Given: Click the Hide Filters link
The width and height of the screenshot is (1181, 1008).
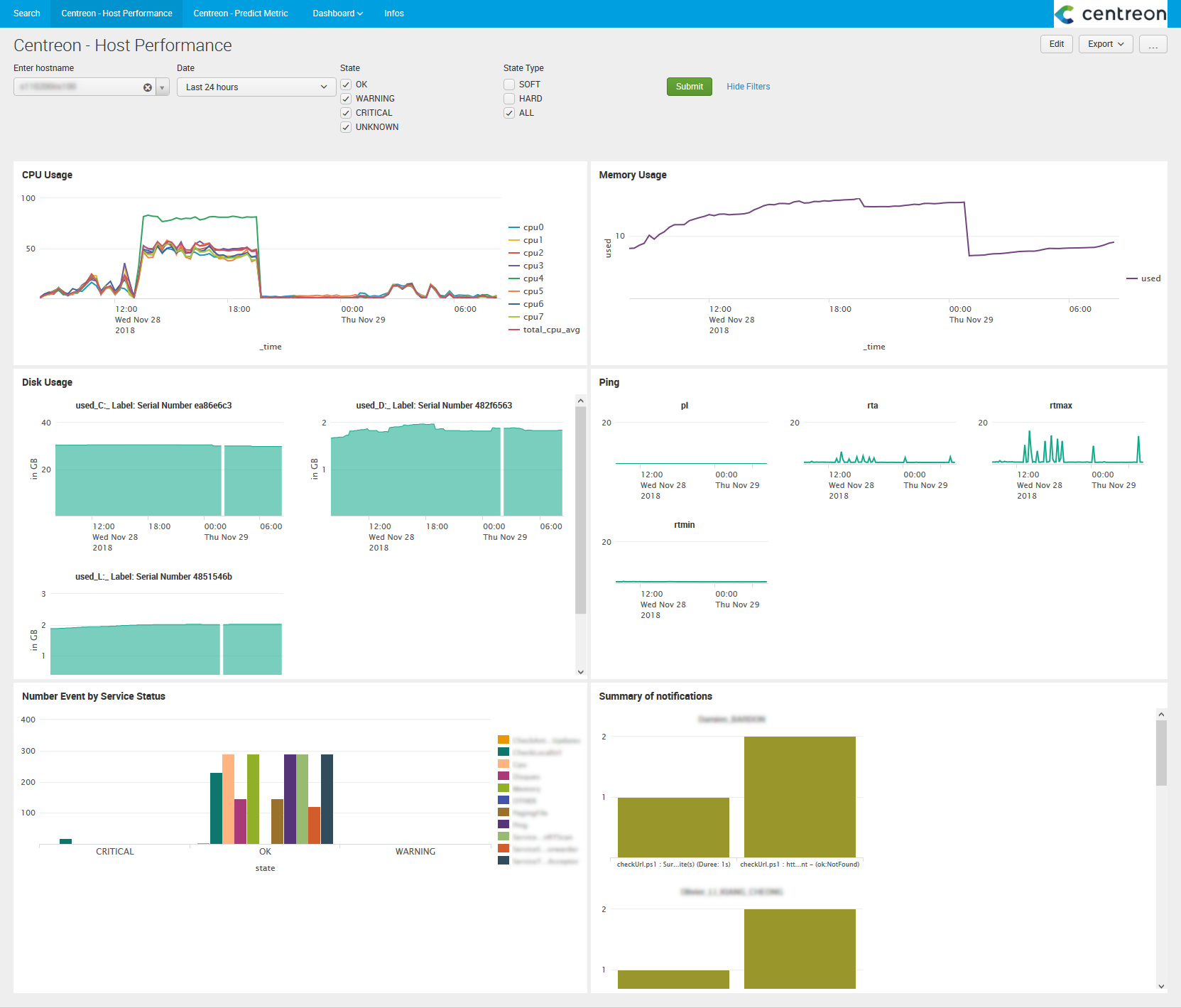Looking at the screenshot, I should 748,87.
